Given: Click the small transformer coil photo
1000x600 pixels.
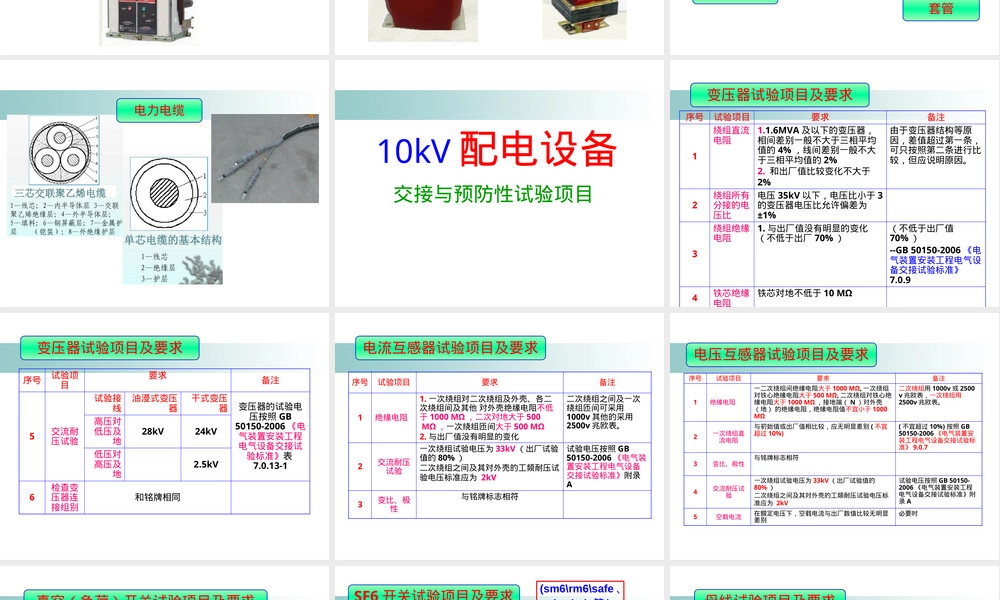Looking at the screenshot, I should pos(584,18).
